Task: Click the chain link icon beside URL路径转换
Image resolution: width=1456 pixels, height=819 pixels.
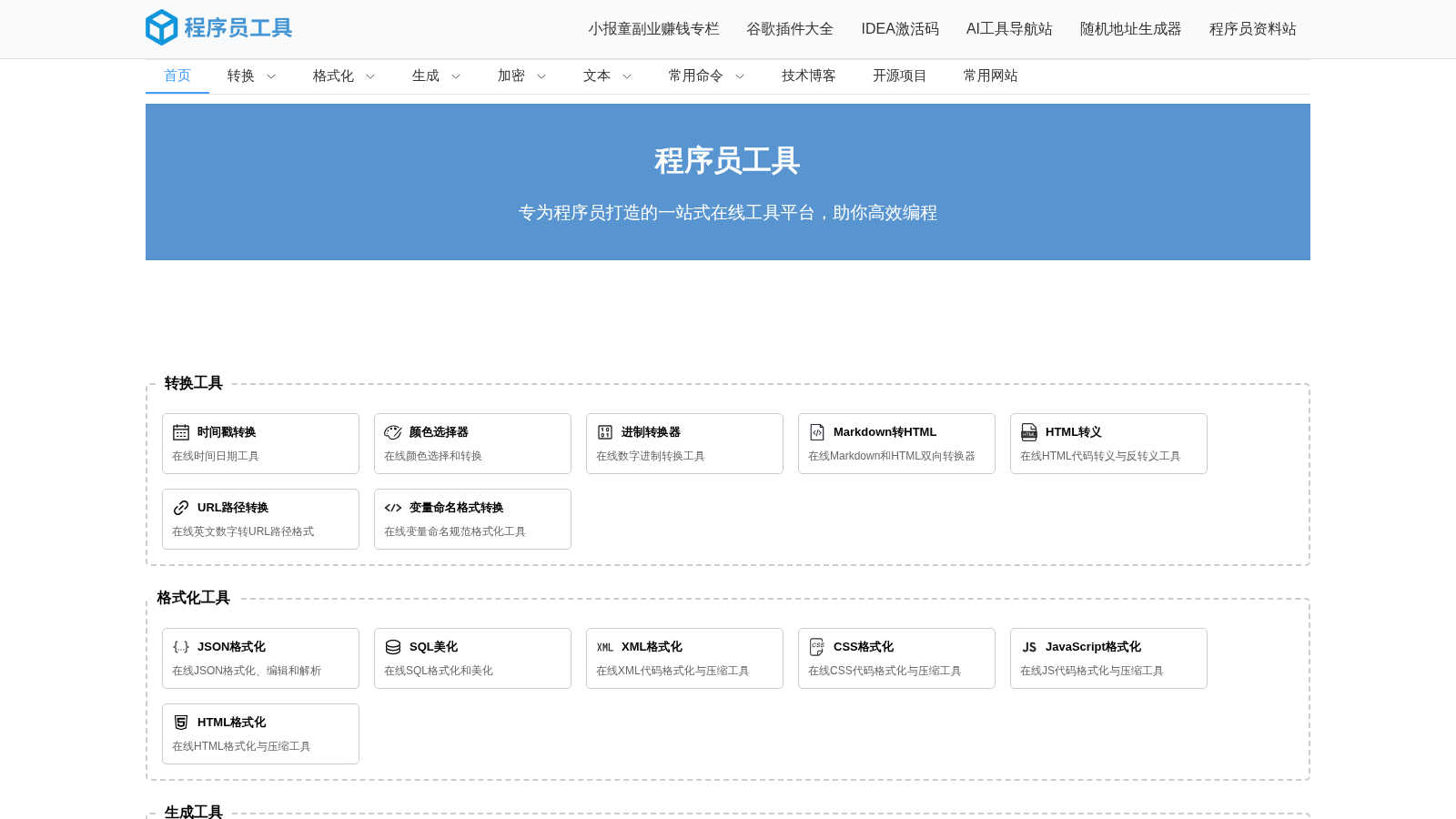Action: [181, 508]
